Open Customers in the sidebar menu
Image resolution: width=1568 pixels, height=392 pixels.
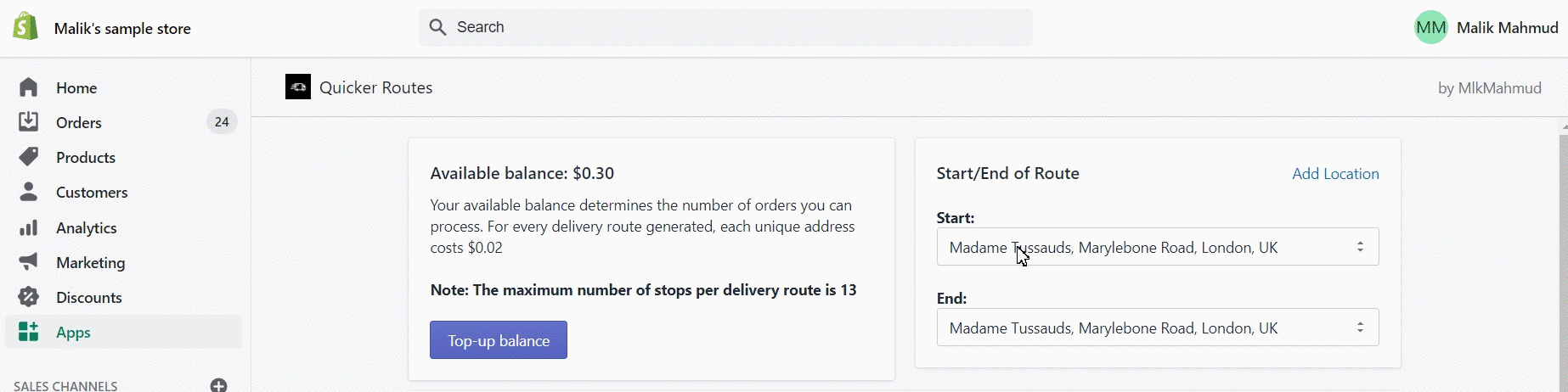pyautogui.click(x=92, y=192)
